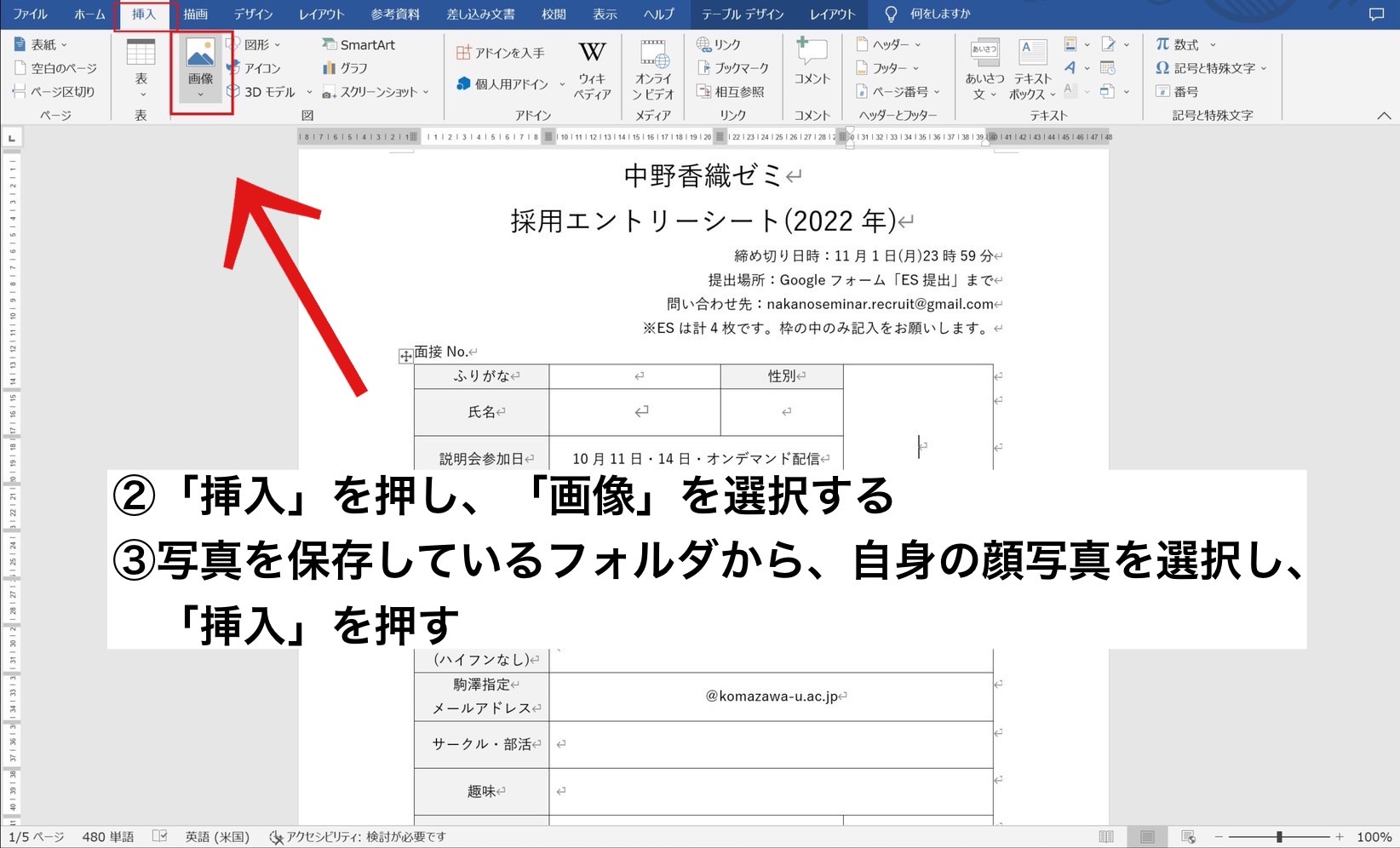Switch to read mode view
Viewport: 1400px width, 848px height.
[x=1106, y=837]
